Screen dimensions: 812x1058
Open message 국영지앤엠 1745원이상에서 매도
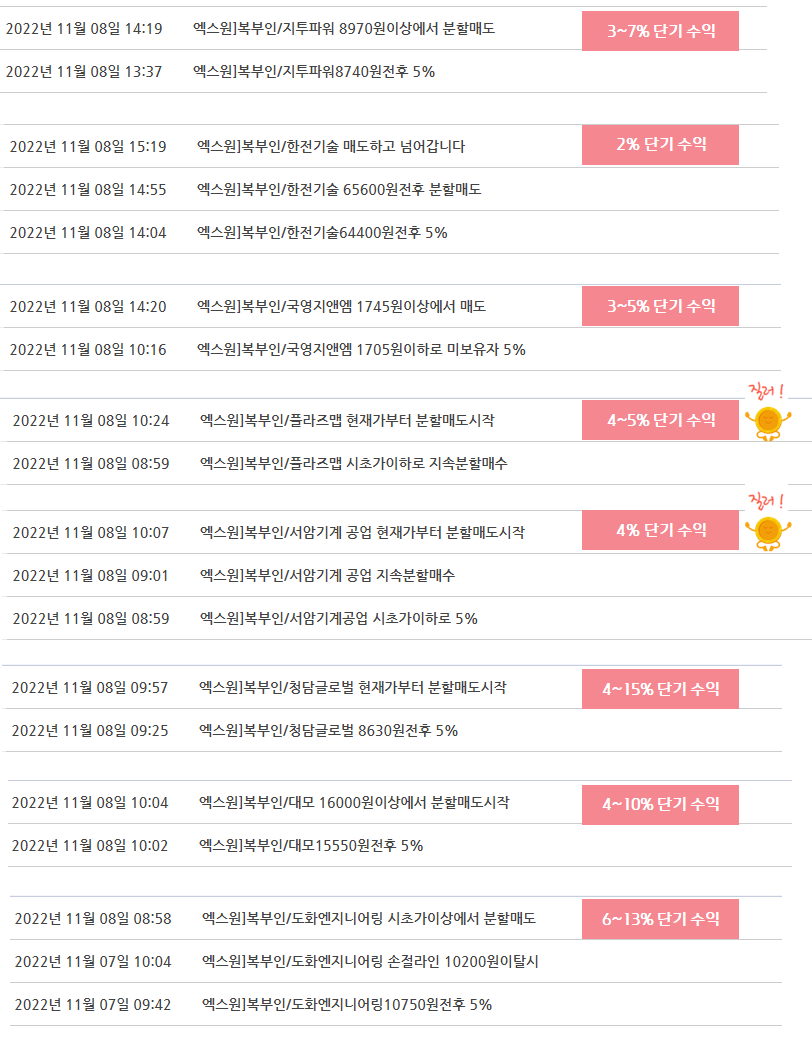pyautogui.click(x=341, y=306)
